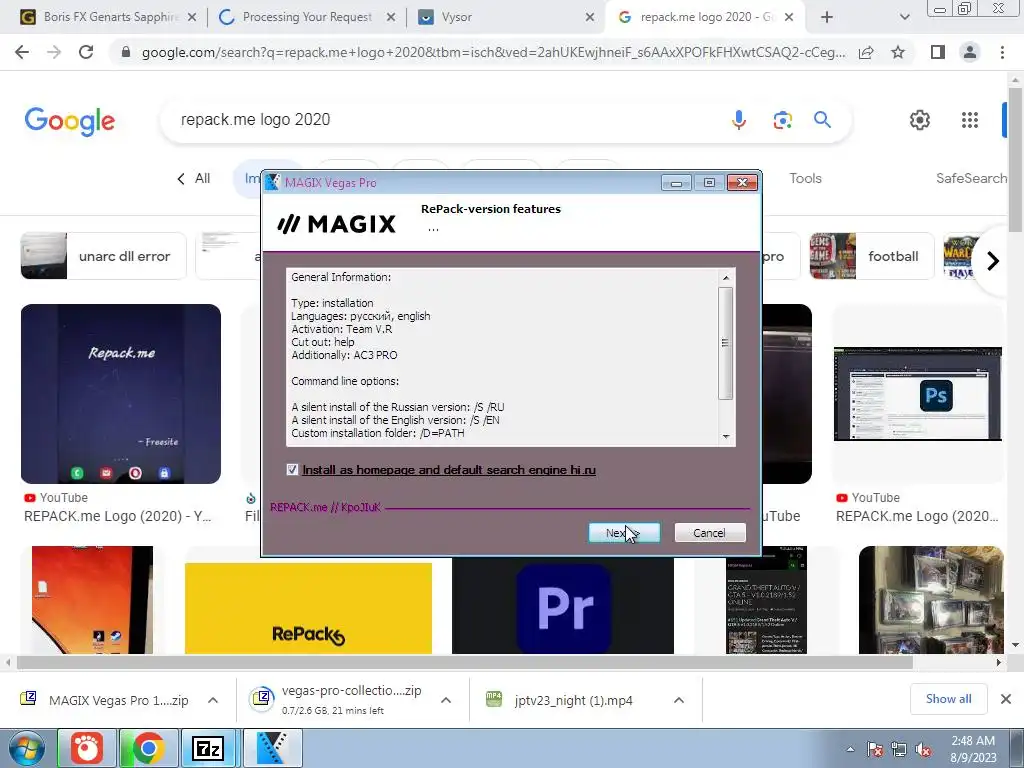
Task: Close the repack.me logo 2020 tab
Action: (x=789, y=18)
